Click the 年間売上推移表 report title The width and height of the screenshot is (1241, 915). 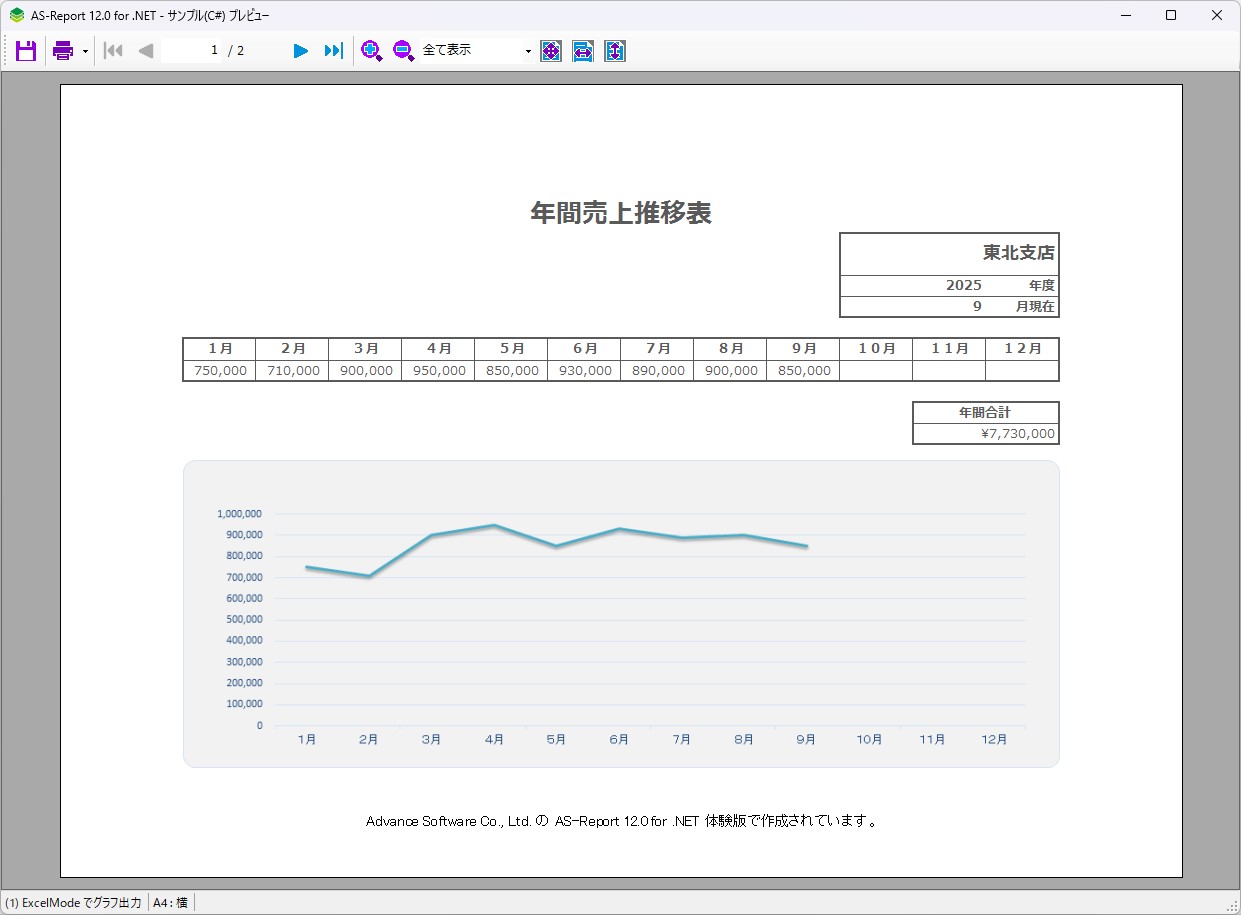(x=620, y=213)
